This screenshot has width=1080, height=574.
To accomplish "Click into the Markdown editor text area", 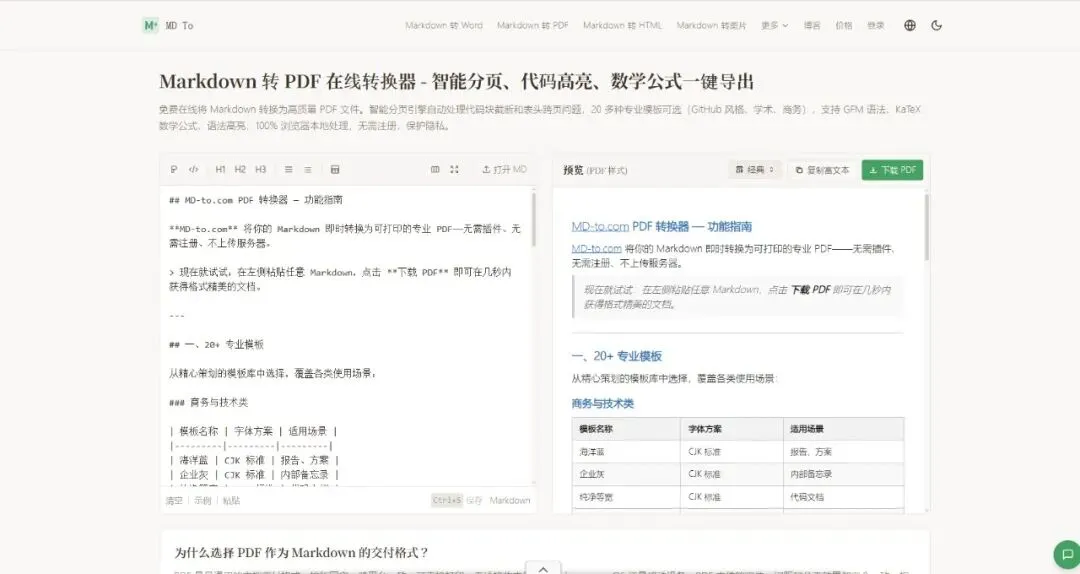I will 346,336.
